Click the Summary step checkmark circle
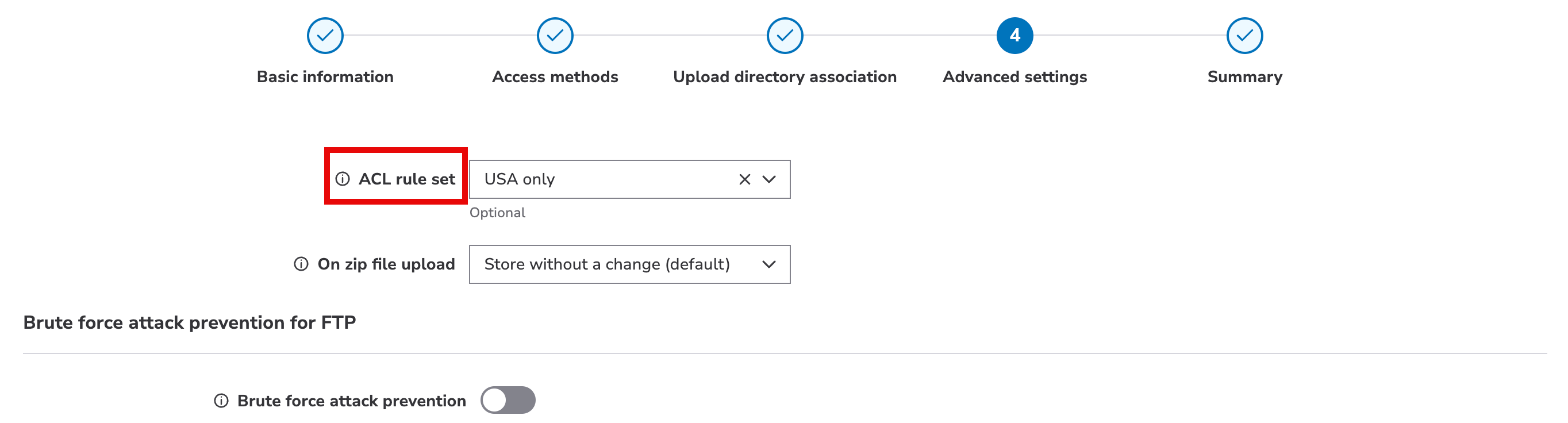The image size is (1568, 423). [x=1244, y=35]
